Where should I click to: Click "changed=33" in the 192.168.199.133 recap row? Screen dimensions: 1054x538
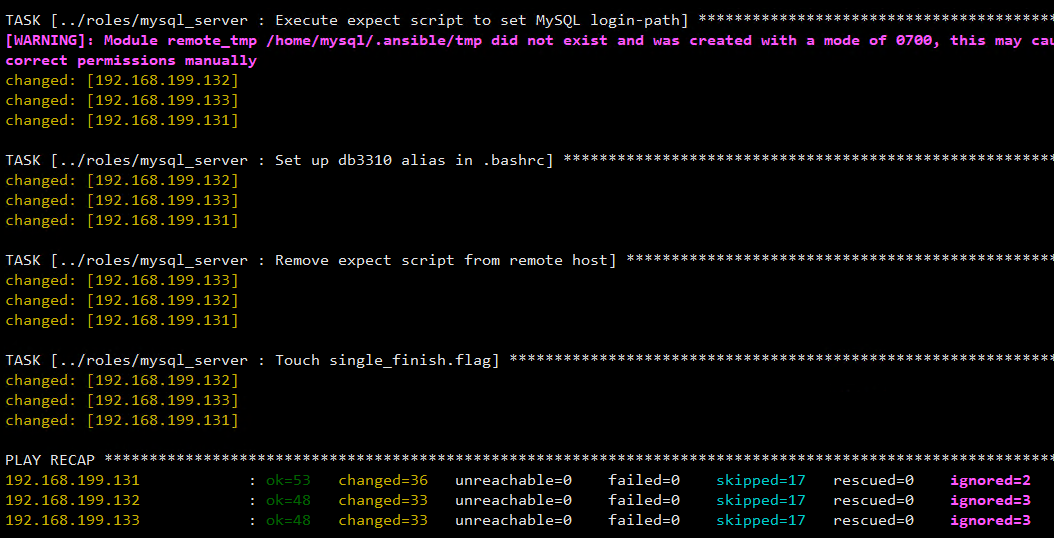[383, 520]
